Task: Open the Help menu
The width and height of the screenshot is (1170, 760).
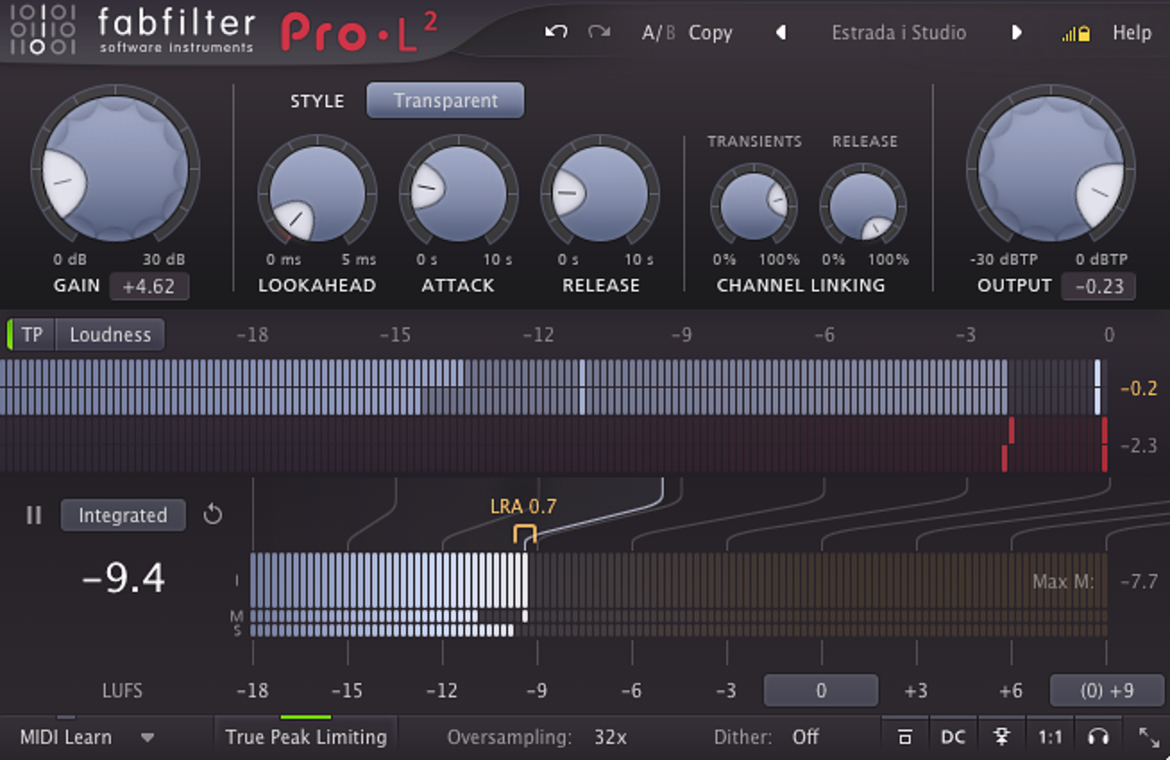Action: click(x=1132, y=33)
